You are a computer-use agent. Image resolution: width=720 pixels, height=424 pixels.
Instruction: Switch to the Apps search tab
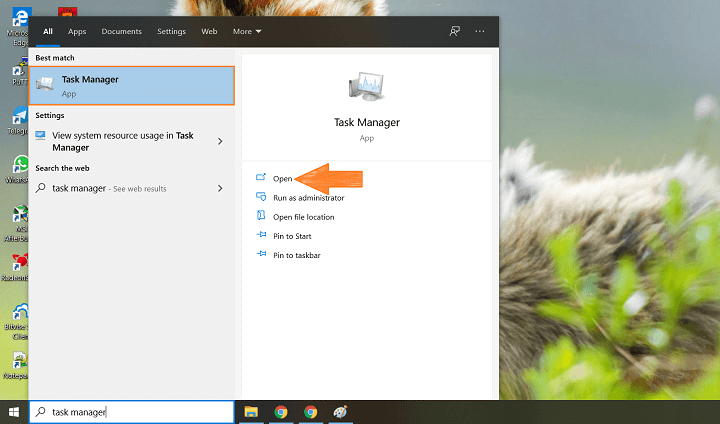(x=77, y=31)
